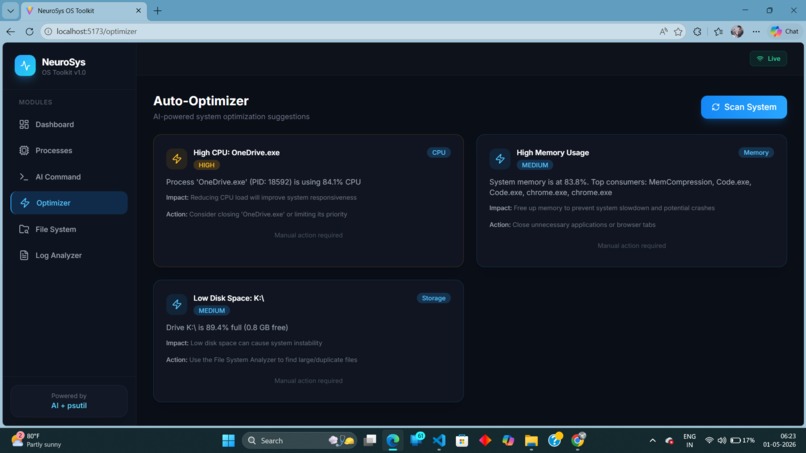Screen dimensions: 806x453
Task: Click the 'AI + psutil' footer text
Action: point(69,406)
